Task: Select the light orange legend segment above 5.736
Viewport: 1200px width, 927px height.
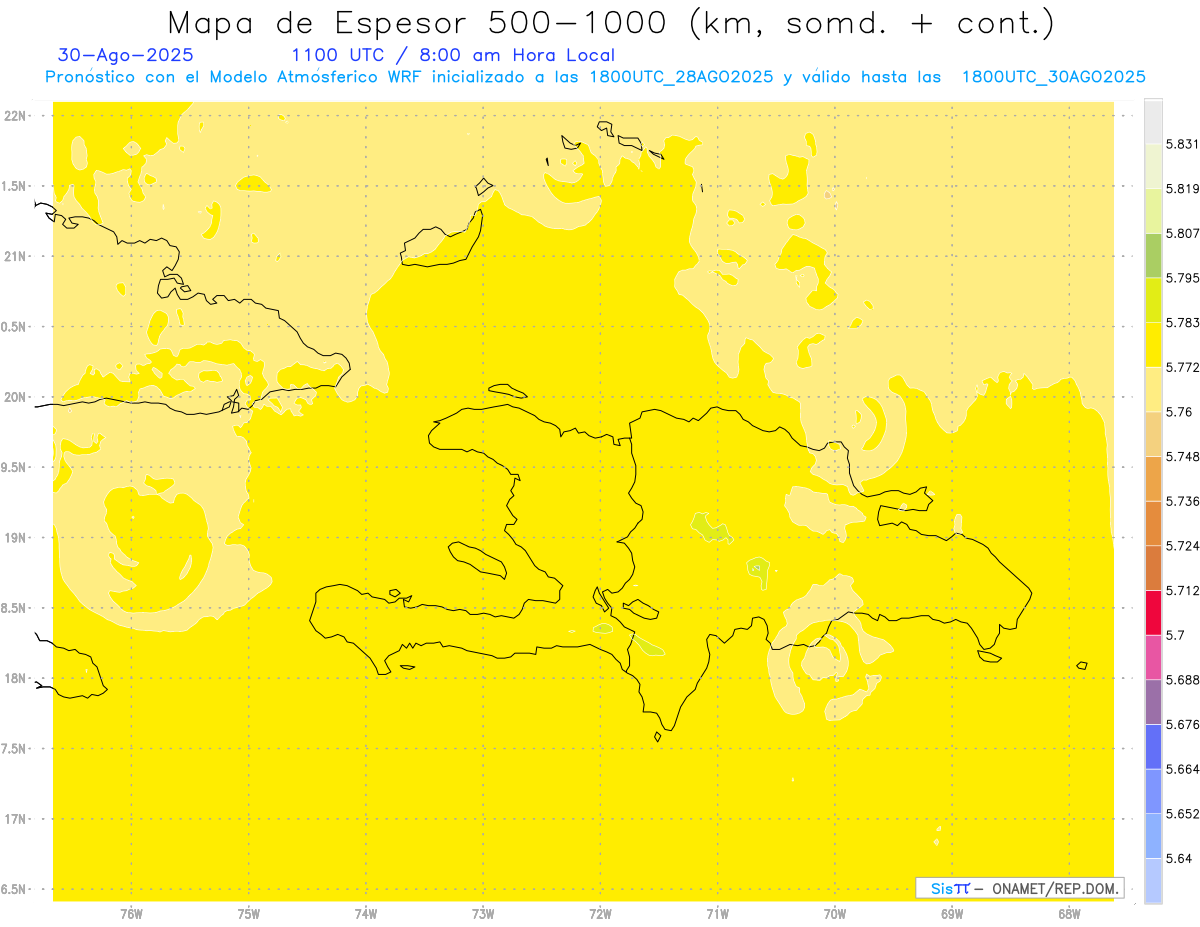Action: tap(1153, 478)
